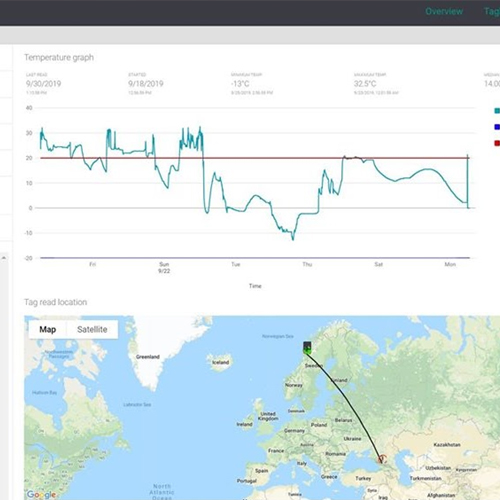
Task: Click the 40 y-axis label
Action: (x=29, y=108)
